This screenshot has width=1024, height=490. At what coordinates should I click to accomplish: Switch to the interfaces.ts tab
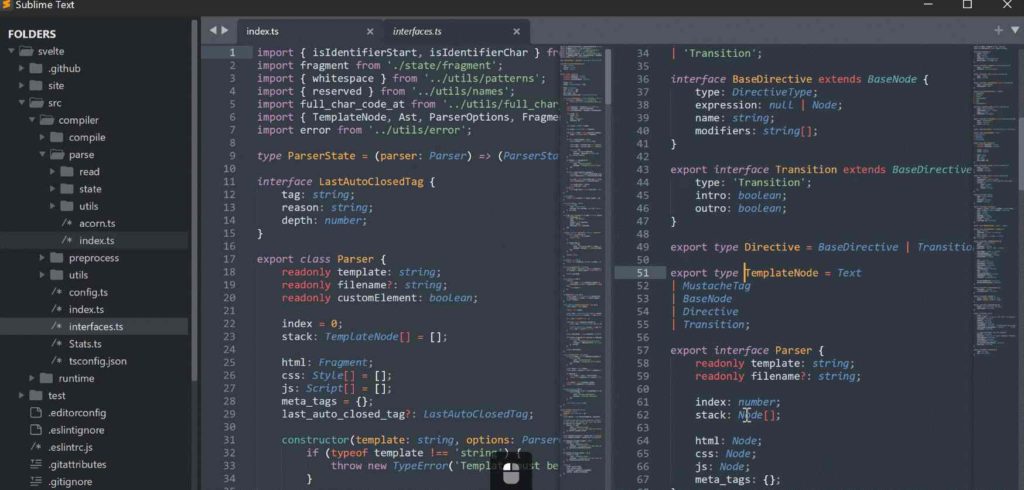(417, 31)
